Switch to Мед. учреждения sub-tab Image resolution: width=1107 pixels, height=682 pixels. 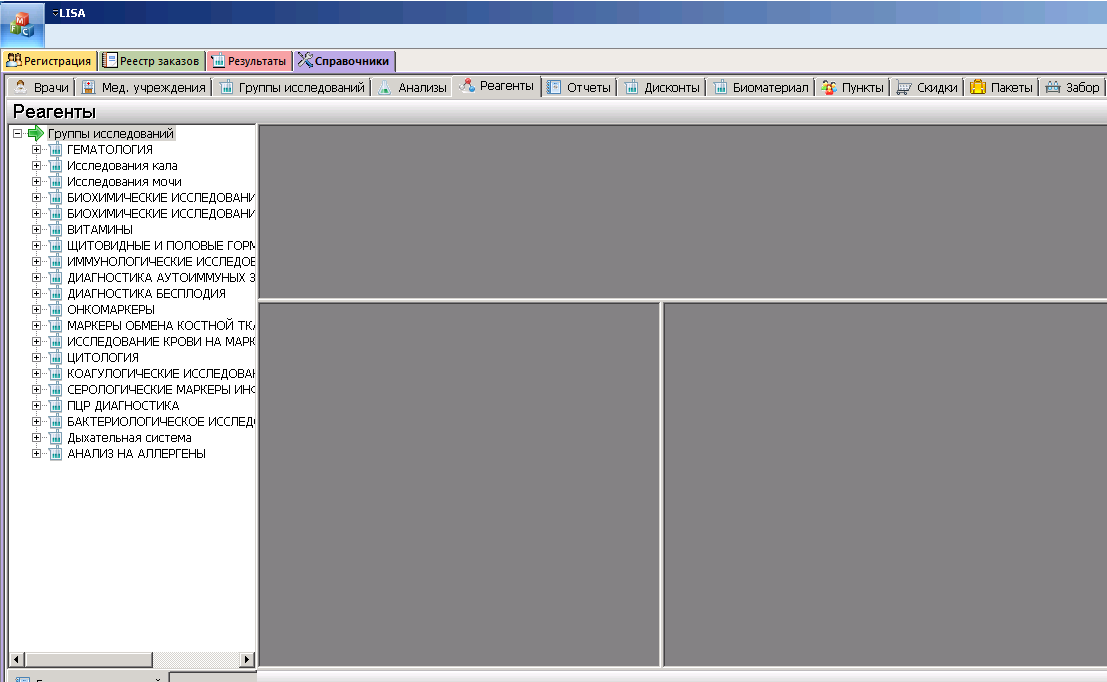click(x=144, y=87)
